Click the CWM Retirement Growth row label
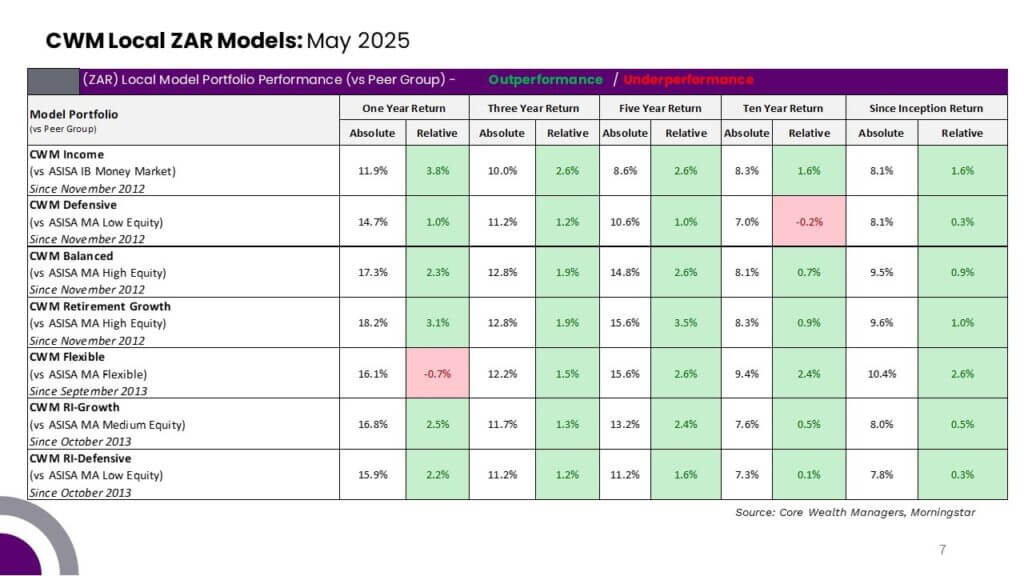The height and width of the screenshot is (576, 1024). (100, 306)
